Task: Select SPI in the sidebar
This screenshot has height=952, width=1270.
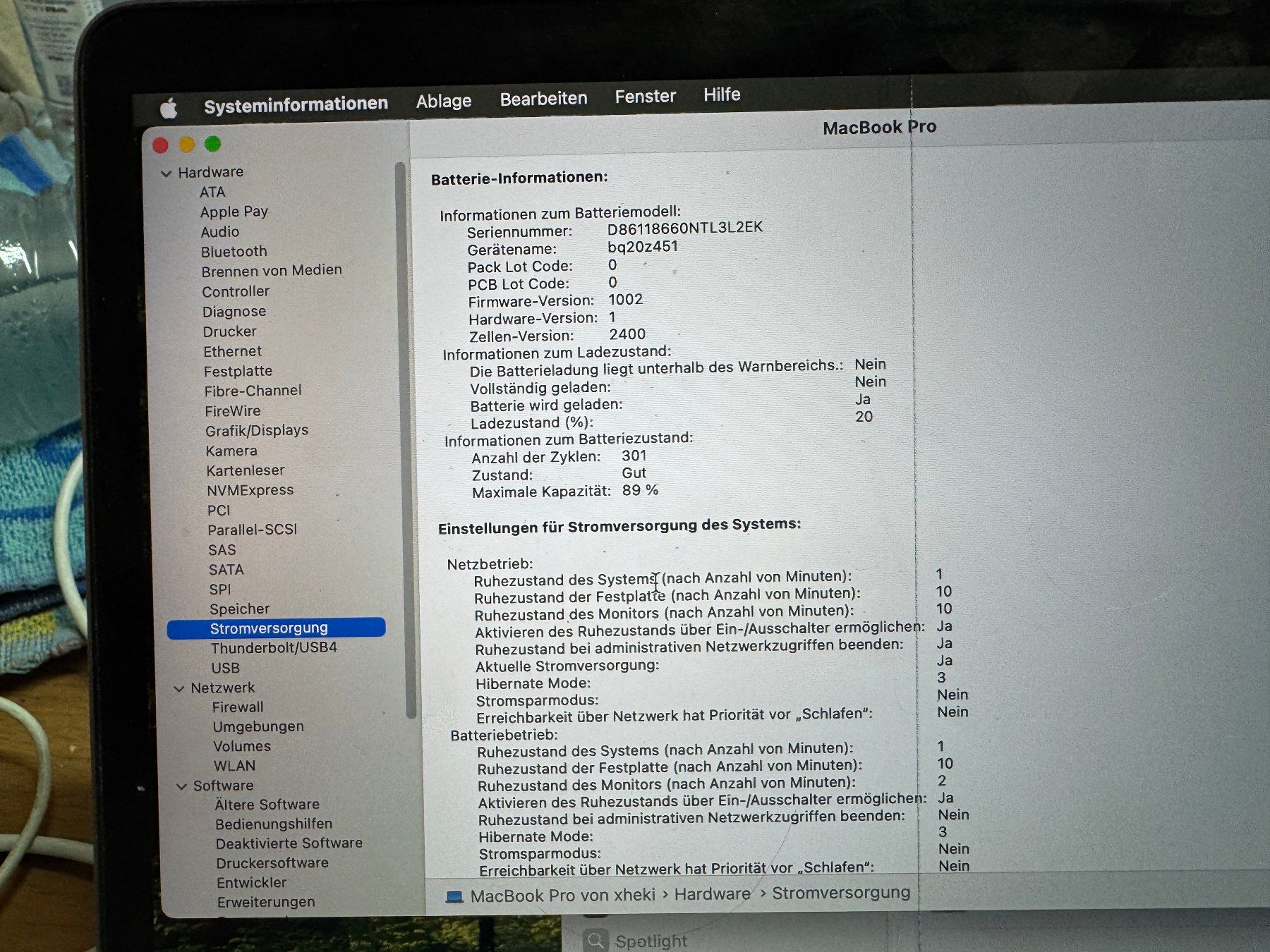Action: tap(220, 590)
